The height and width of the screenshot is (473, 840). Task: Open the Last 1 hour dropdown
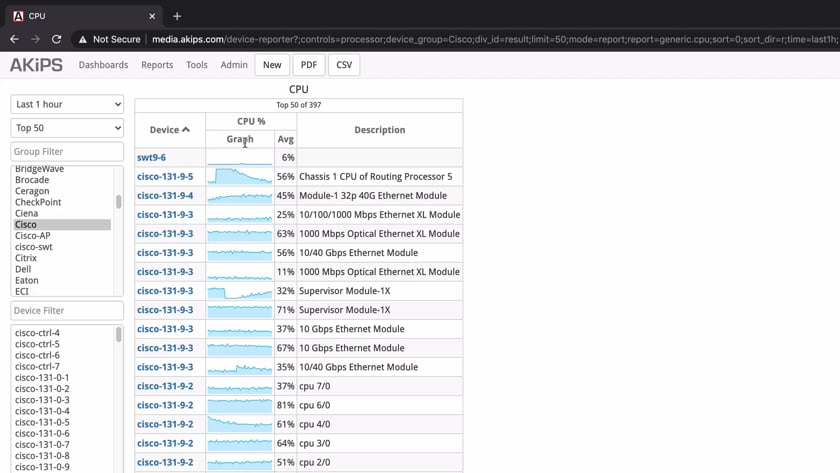coord(67,104)
